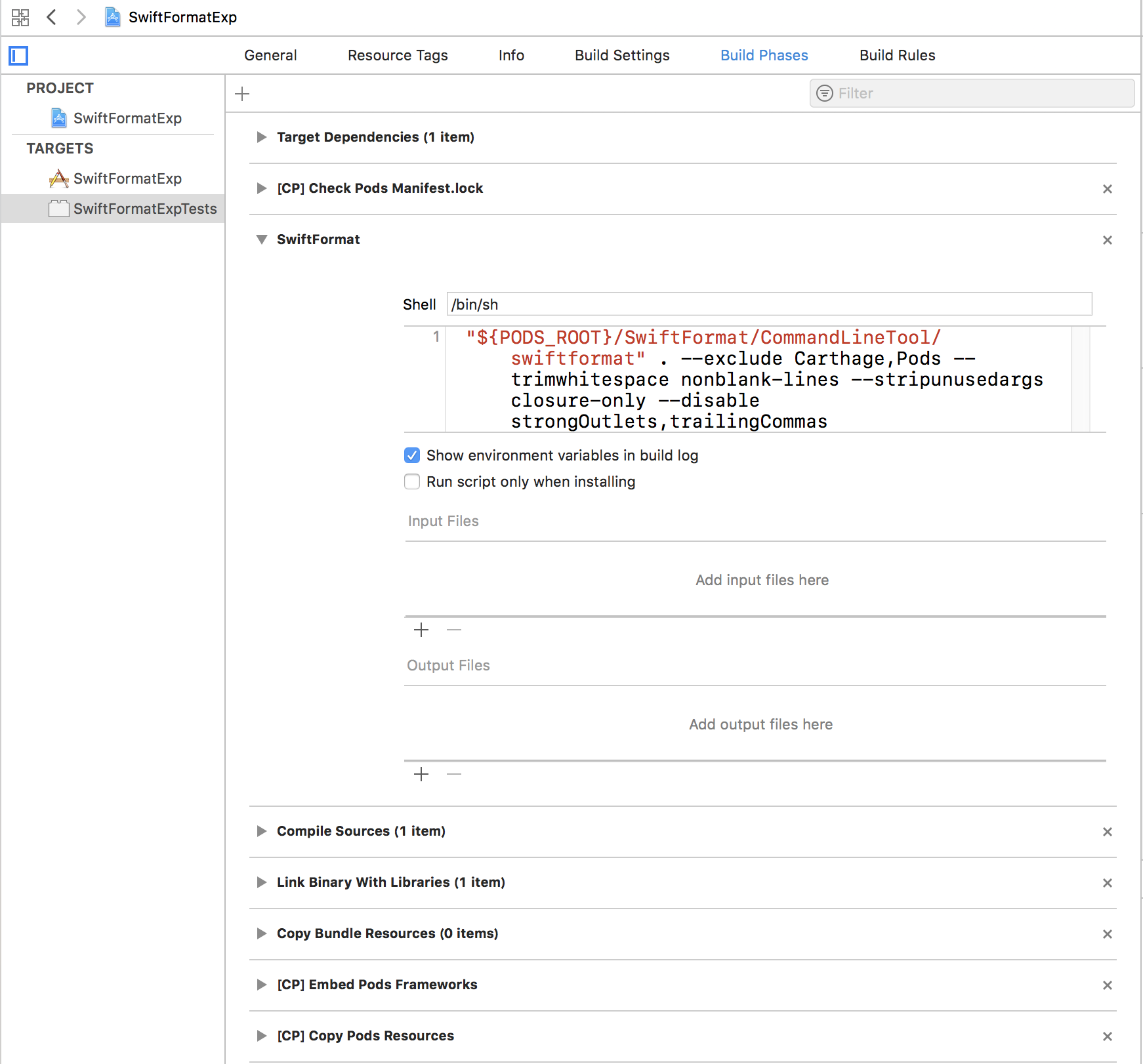
Task: Expand Copy Pods Resources section
Action: tap(262, 1036)
